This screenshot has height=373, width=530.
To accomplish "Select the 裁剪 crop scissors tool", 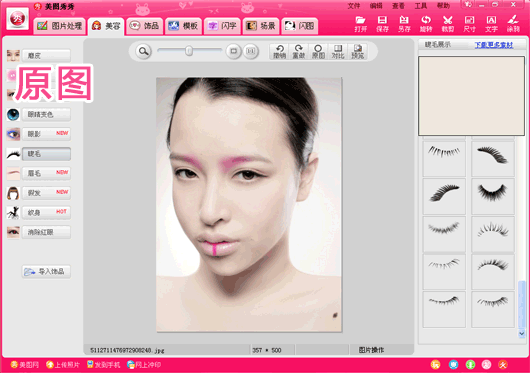I will 448,24.
